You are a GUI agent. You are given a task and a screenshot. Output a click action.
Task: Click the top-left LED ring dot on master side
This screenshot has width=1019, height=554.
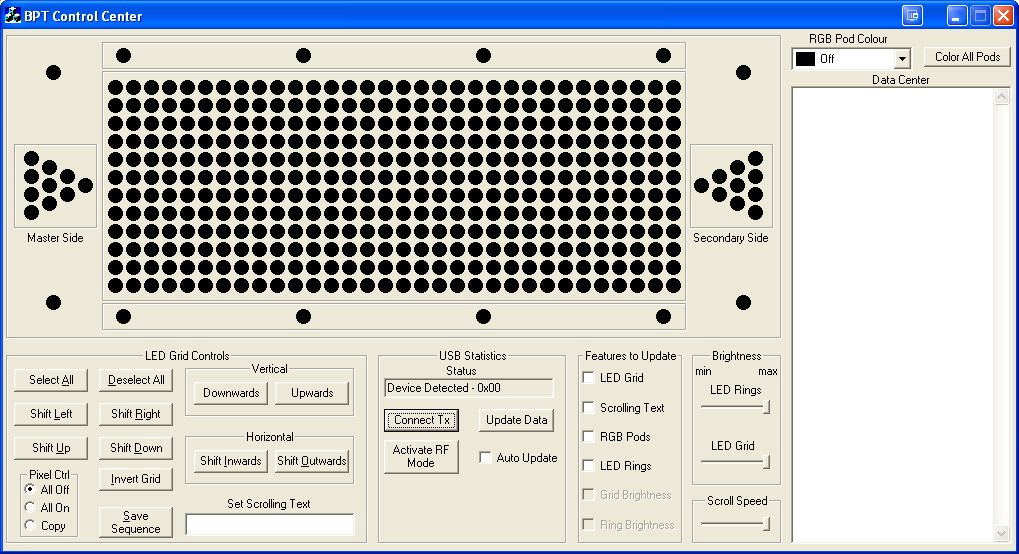[x=54, y=72]
